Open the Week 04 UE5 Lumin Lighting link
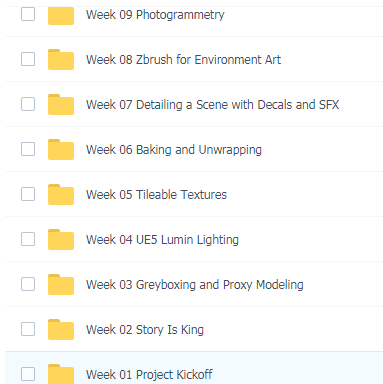383x384 pixels. (x=162, y=240)
